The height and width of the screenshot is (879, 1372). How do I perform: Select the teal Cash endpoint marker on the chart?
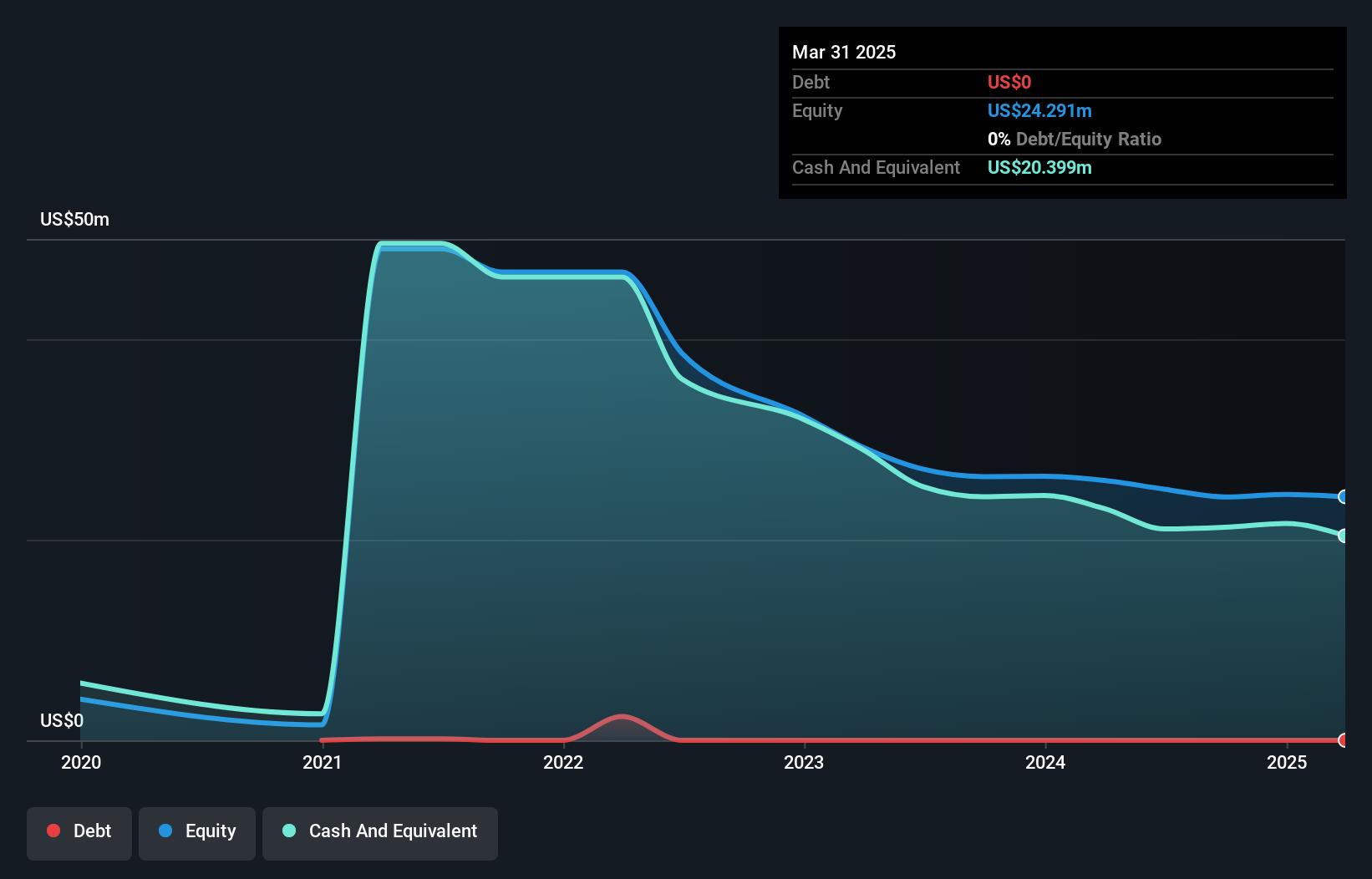1344,536
